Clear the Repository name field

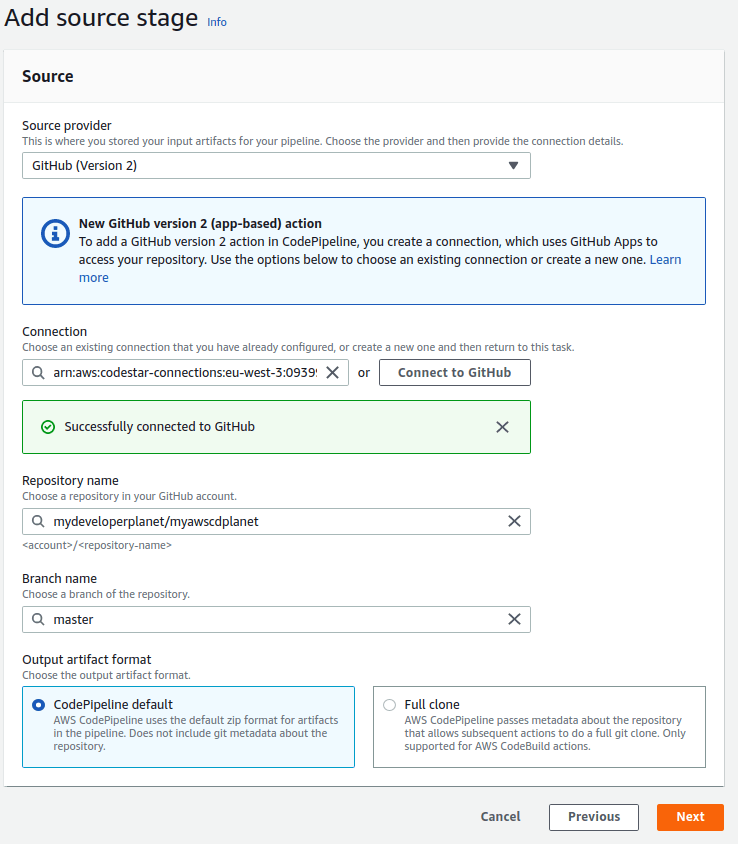click(514, 521)
